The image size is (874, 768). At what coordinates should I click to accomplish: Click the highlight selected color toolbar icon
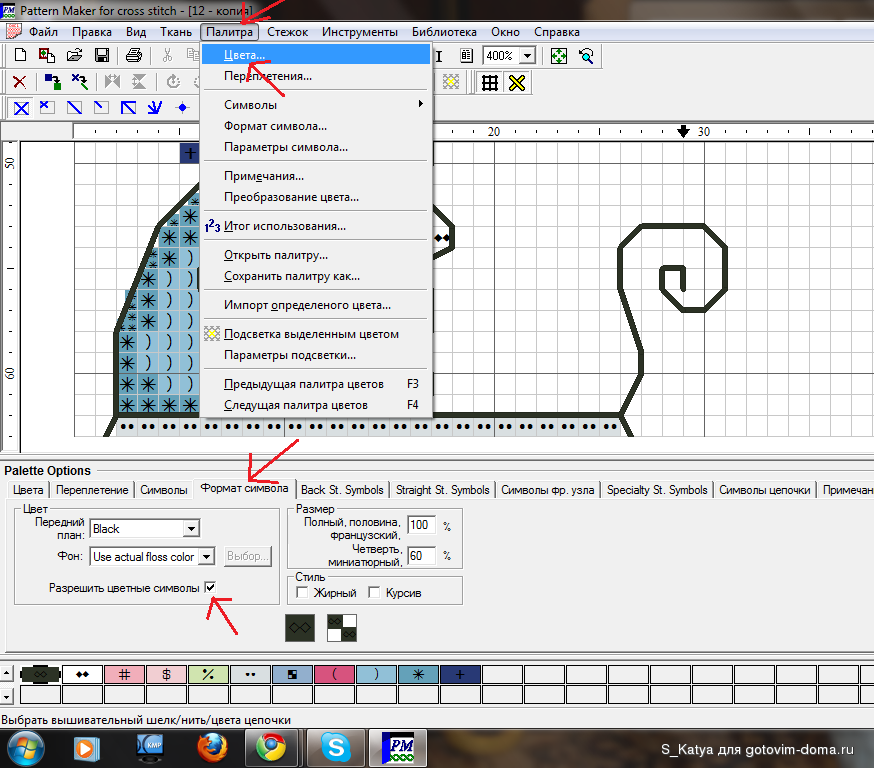[x=451, y=82]
